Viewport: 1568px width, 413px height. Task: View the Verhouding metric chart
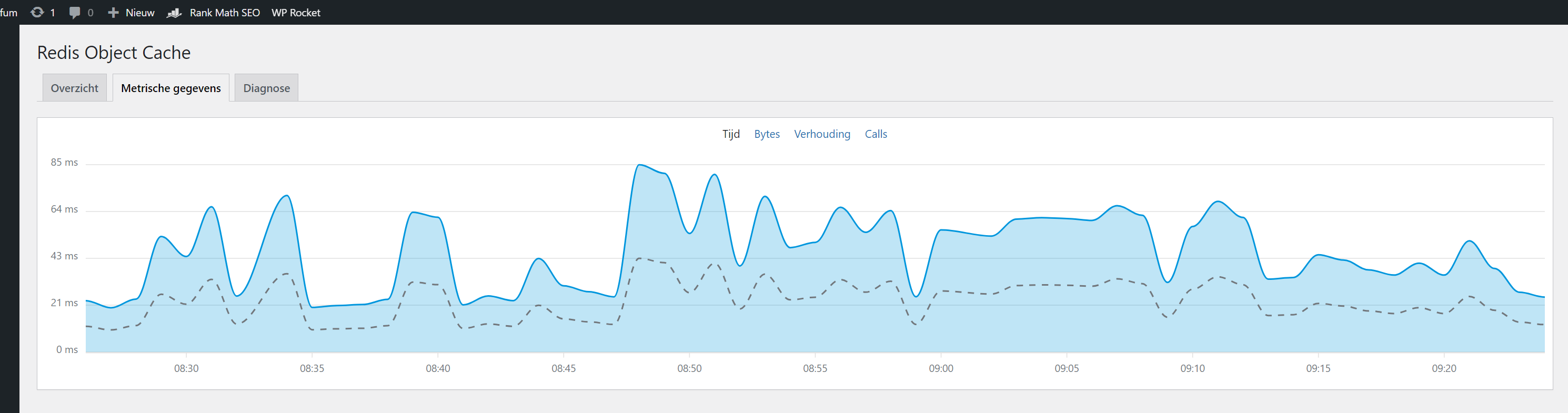click(x=822, y=134)
